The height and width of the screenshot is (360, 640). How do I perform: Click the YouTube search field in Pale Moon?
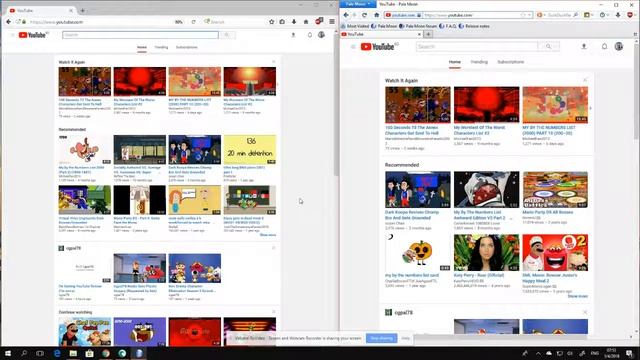point(477,47)
